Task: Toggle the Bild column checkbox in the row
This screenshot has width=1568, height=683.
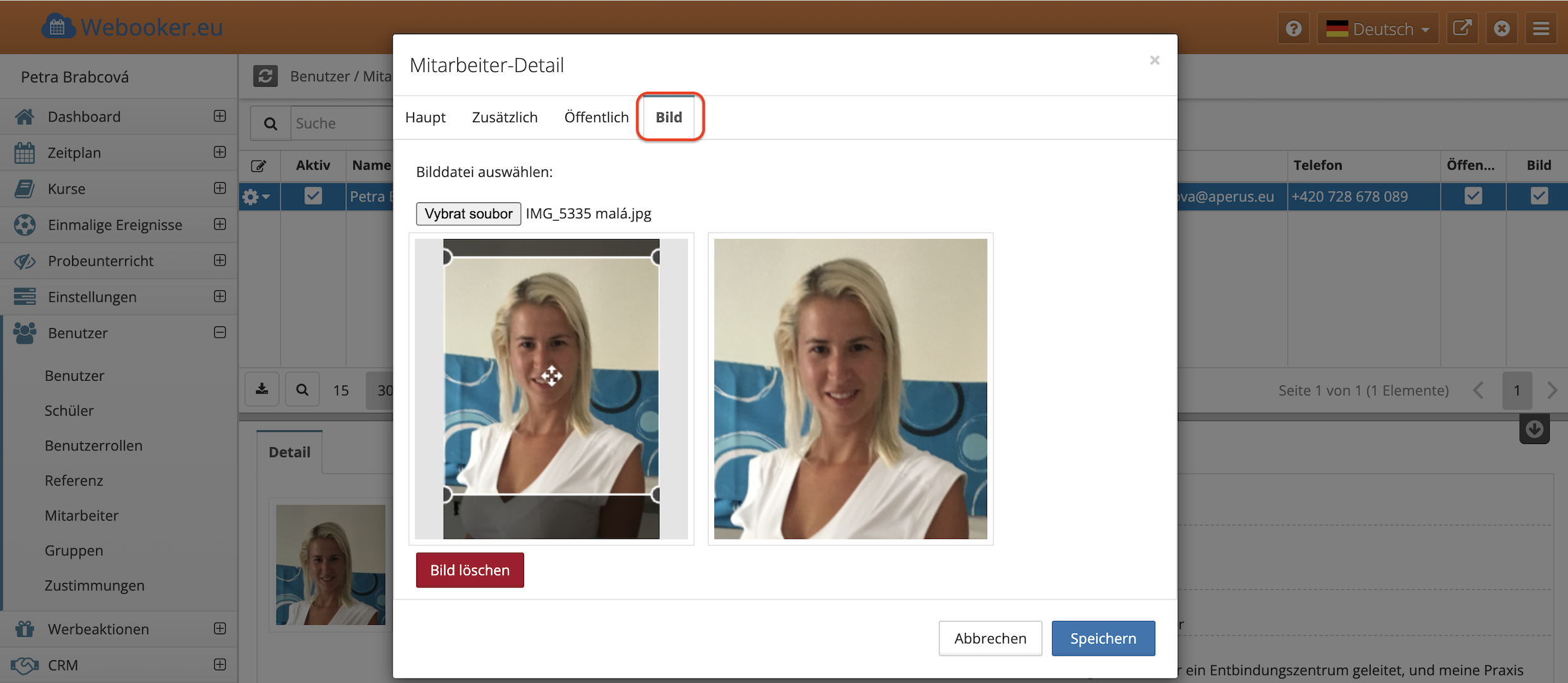Action: (x=1539, y=196)
